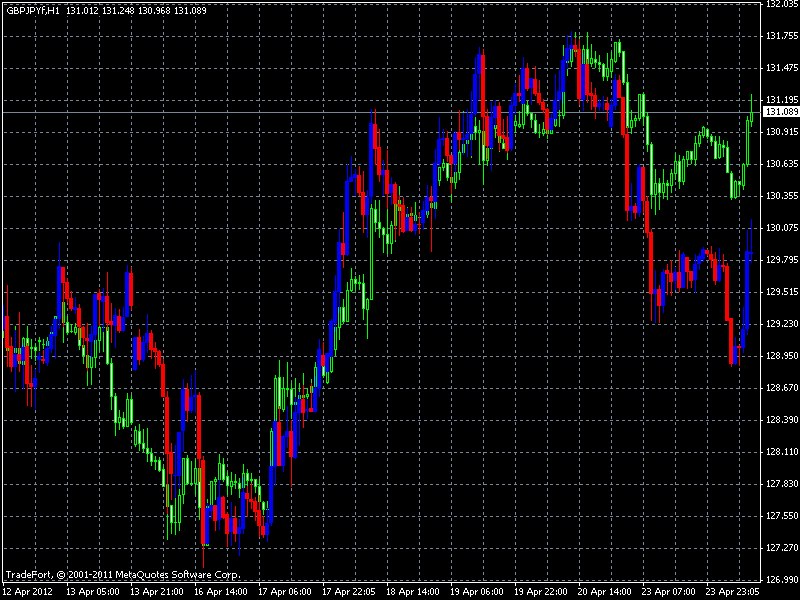Click the 128.110 price axis label
This screenshot has width=800, height=600.
[782, 452]
